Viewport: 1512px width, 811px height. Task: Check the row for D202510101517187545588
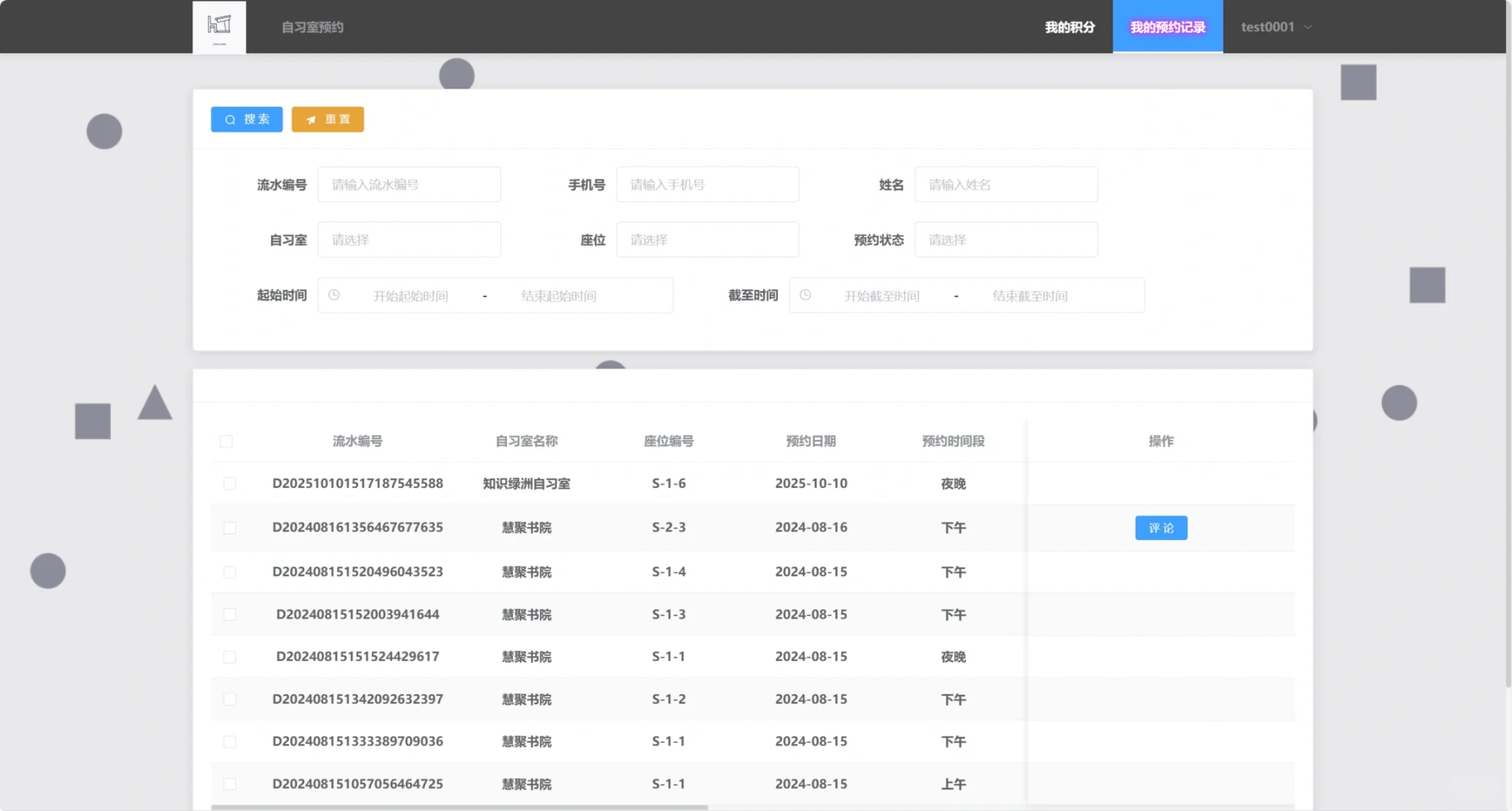point(230,484)
